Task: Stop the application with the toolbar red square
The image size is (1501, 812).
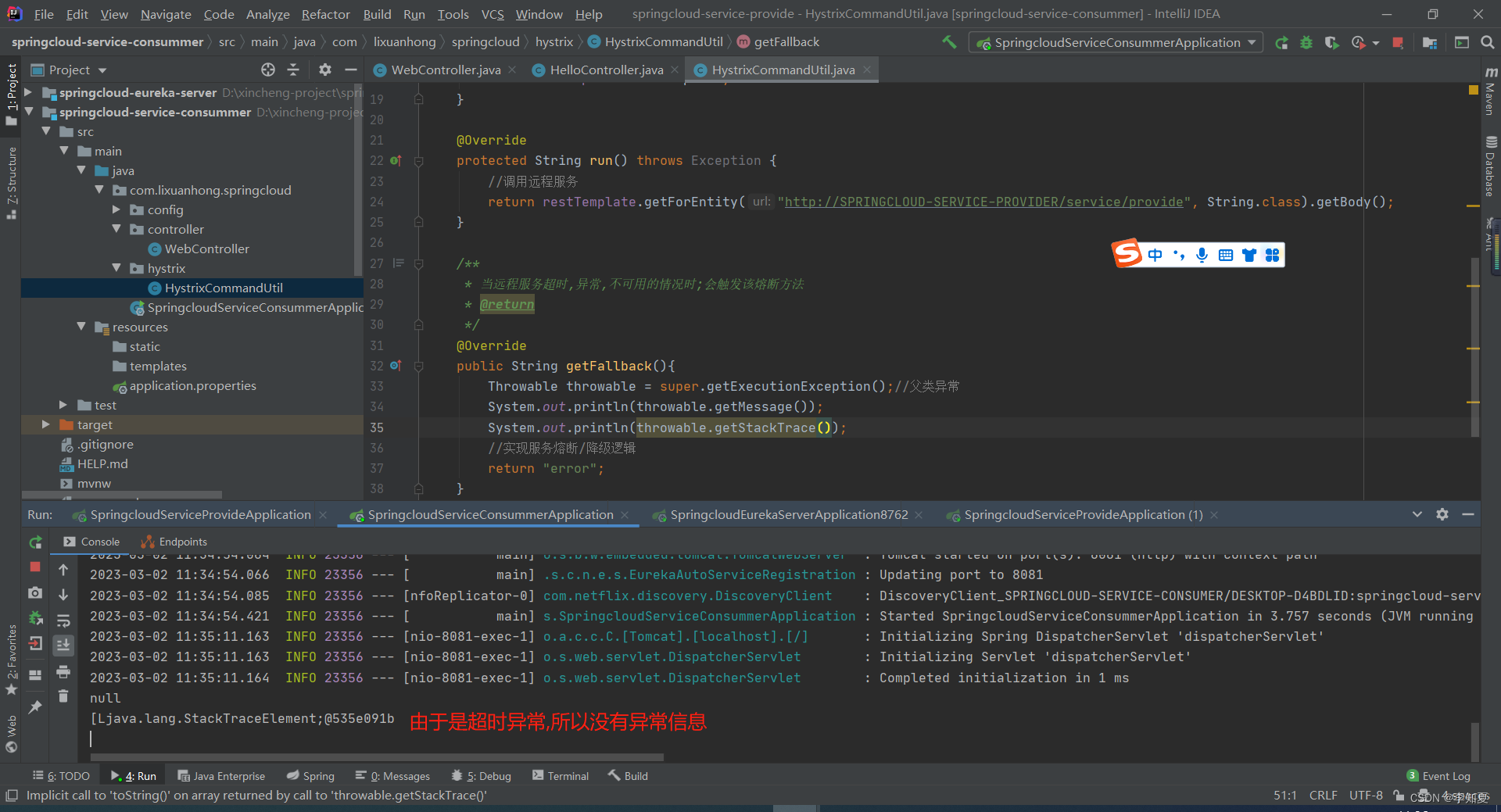Action: pos(1398,43)
